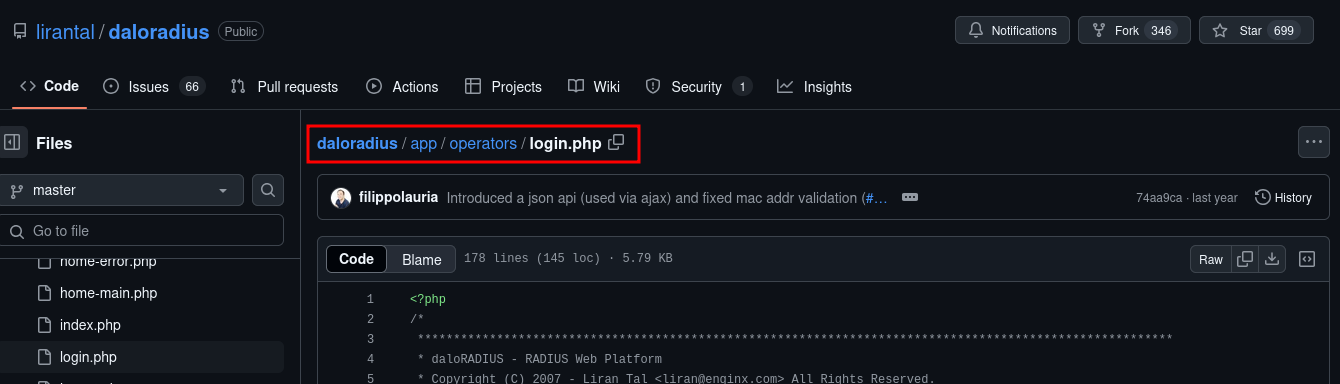Image resolution: width=1340 pixels, height=384 pixels.
Task: Open the commit message link
Action: pos(667,198)
